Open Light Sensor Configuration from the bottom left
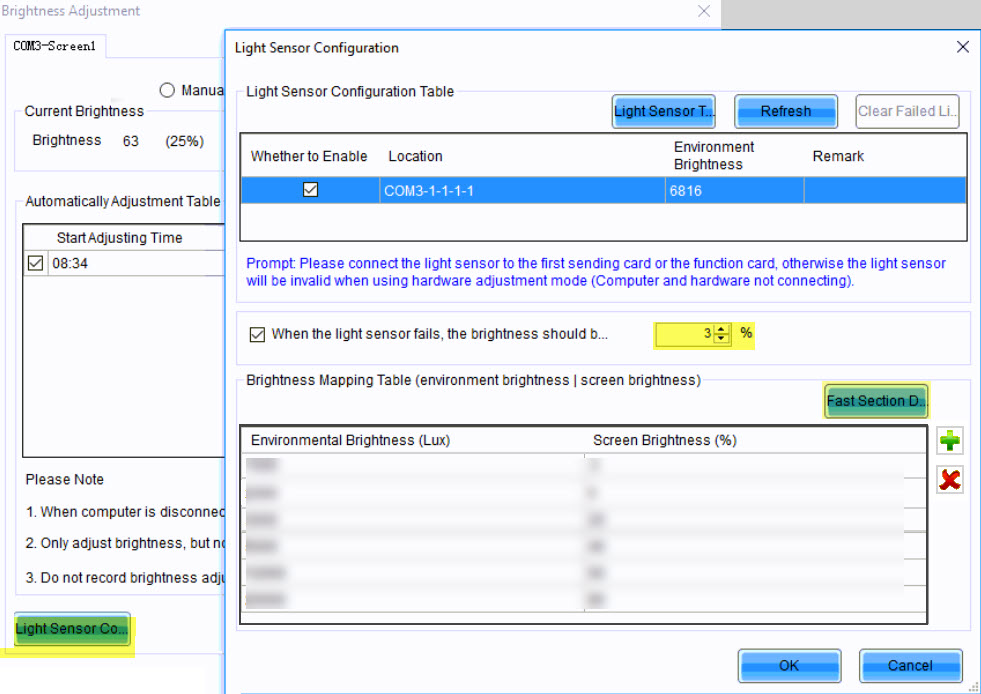The image size is (981, 694). (72, 629)
